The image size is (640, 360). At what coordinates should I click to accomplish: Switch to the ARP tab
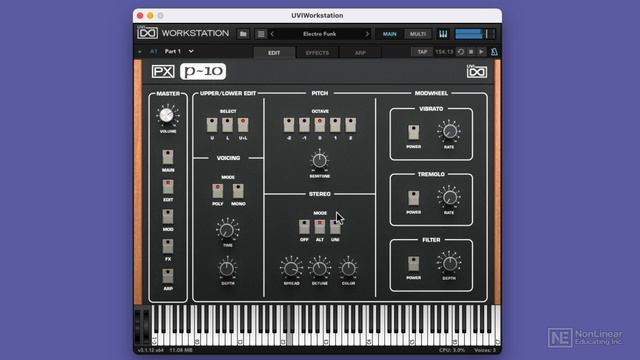click(x=360, y=53)
